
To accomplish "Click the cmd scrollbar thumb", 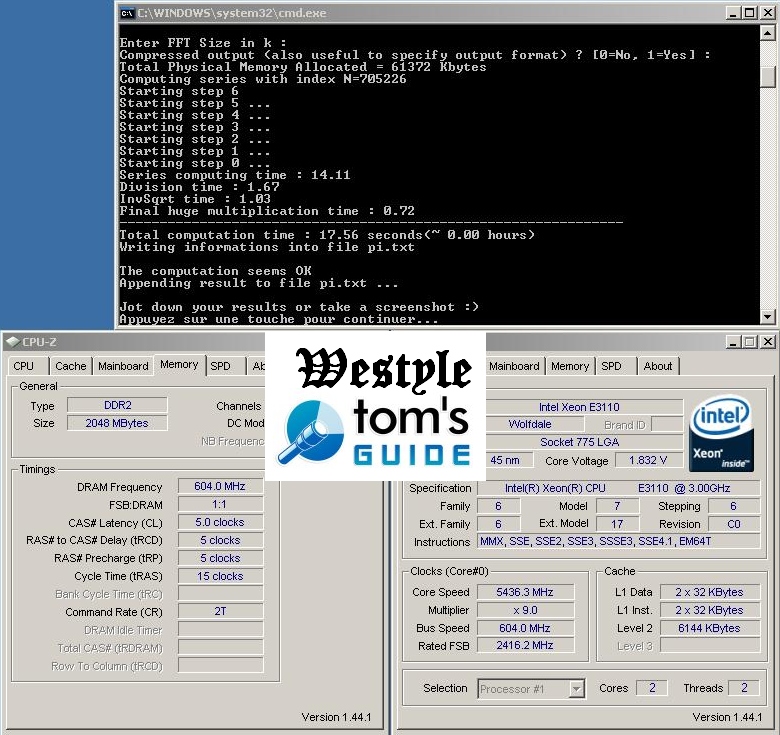I will (x=768, y=77).
